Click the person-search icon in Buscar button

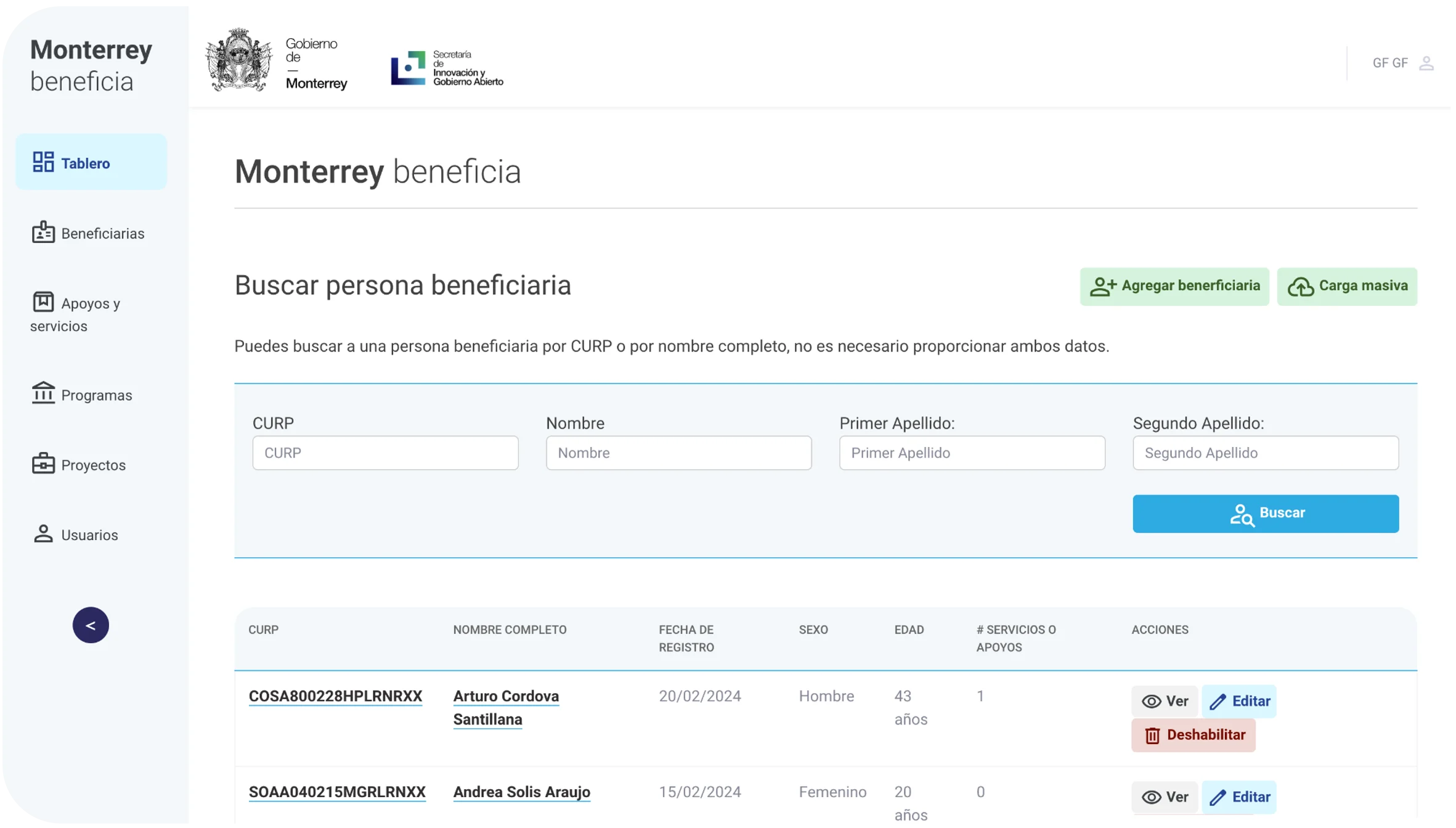point(1242,515)
